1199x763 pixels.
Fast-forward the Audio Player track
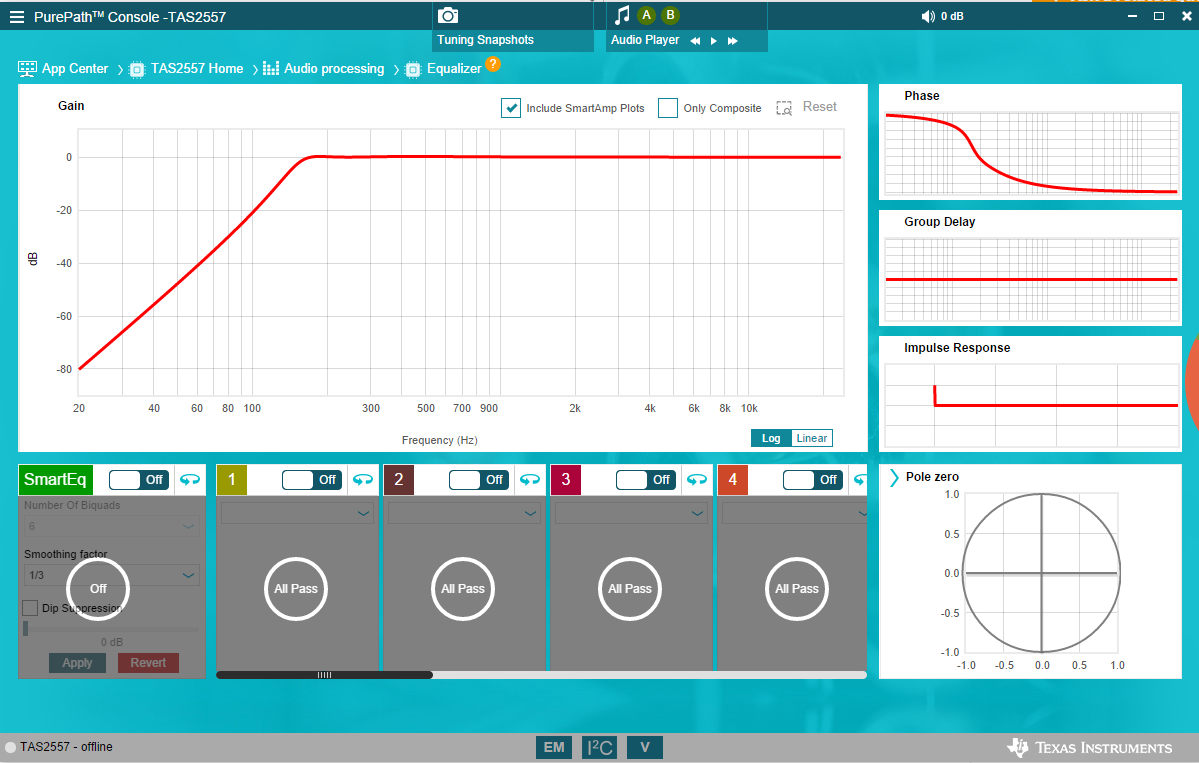pos(733,41)
